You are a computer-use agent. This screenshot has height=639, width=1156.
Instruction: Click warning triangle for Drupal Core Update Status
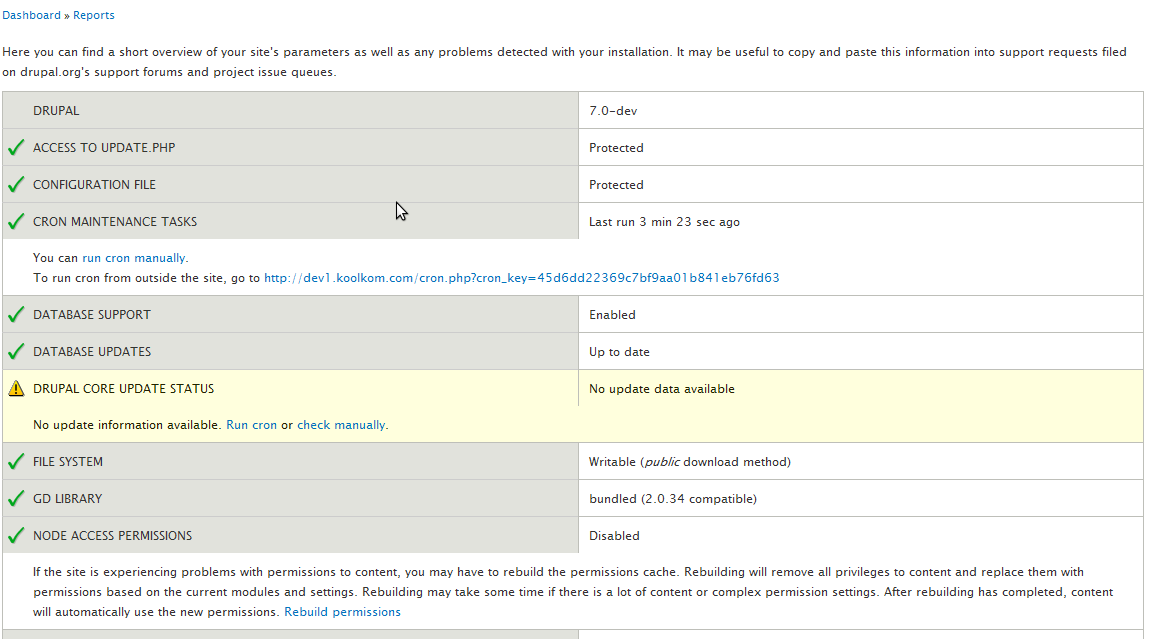pyautogui.click(x=16, y=389)
